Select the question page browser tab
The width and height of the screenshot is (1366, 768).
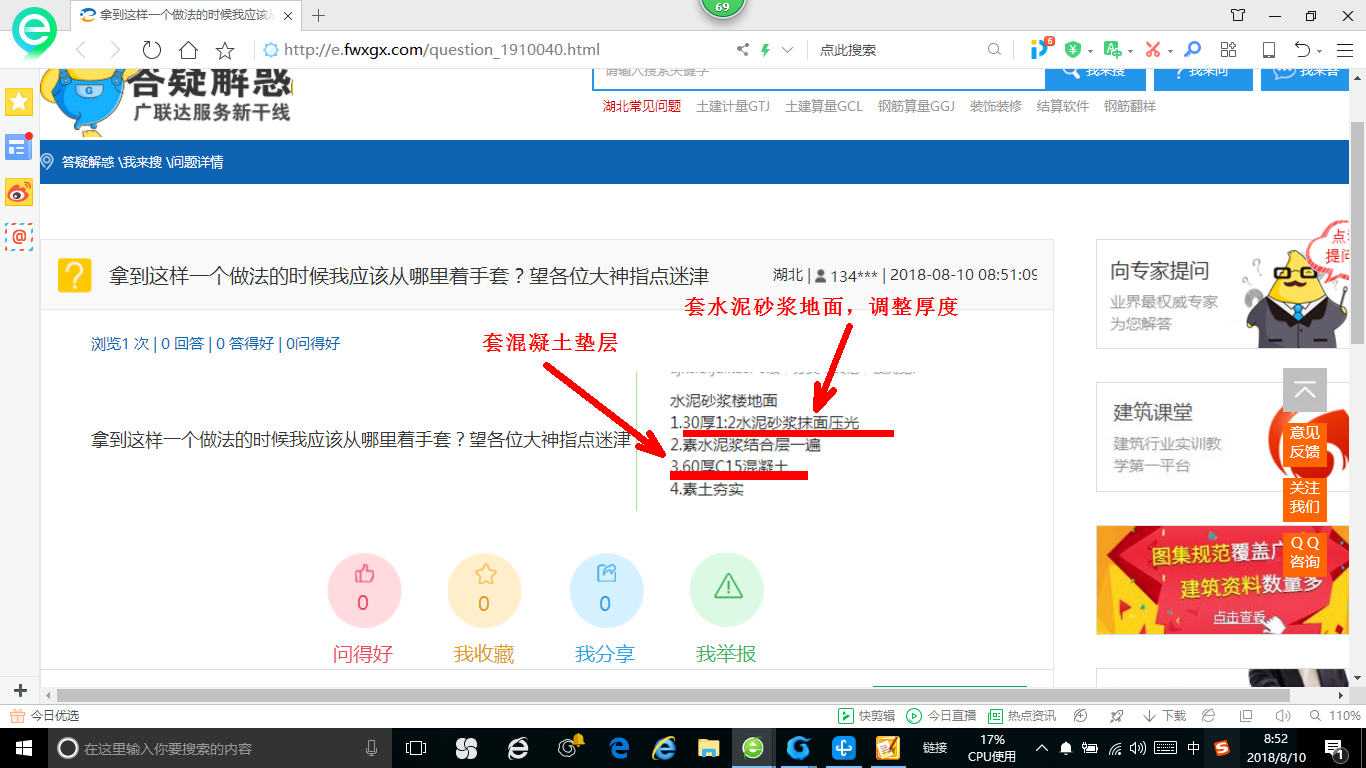coord(187,15)
